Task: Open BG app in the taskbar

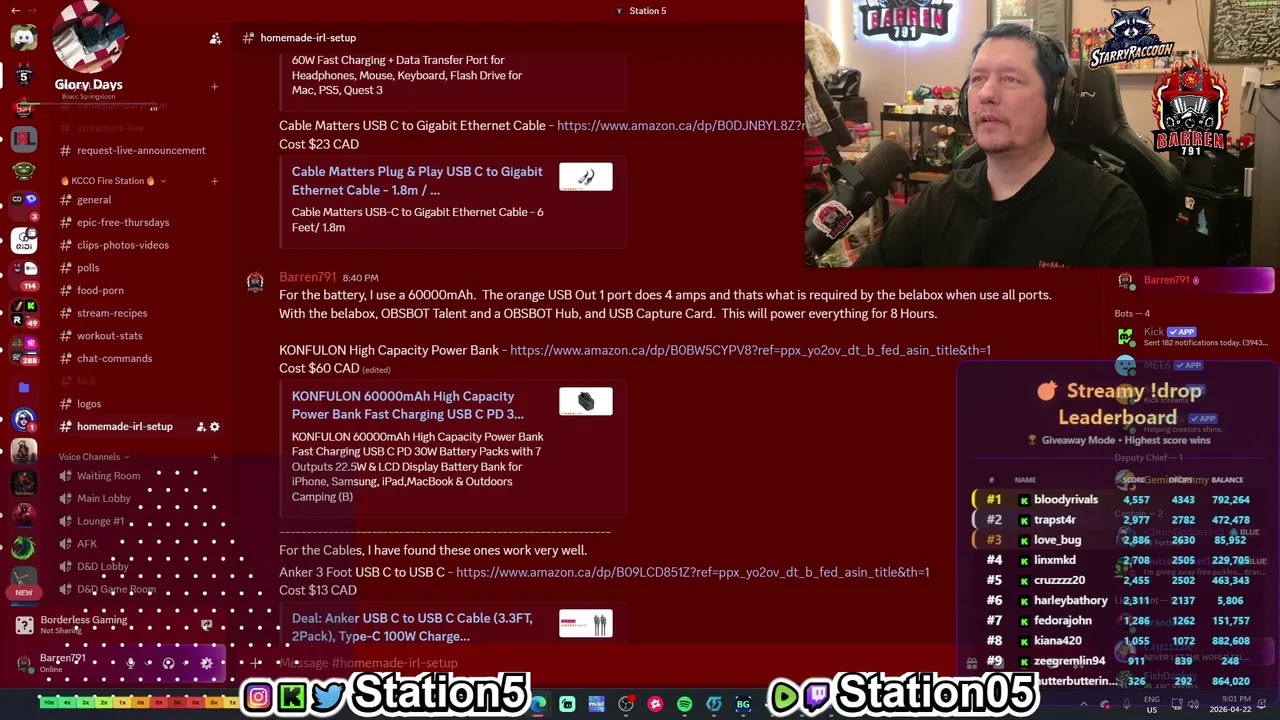Action: [743, 704]
